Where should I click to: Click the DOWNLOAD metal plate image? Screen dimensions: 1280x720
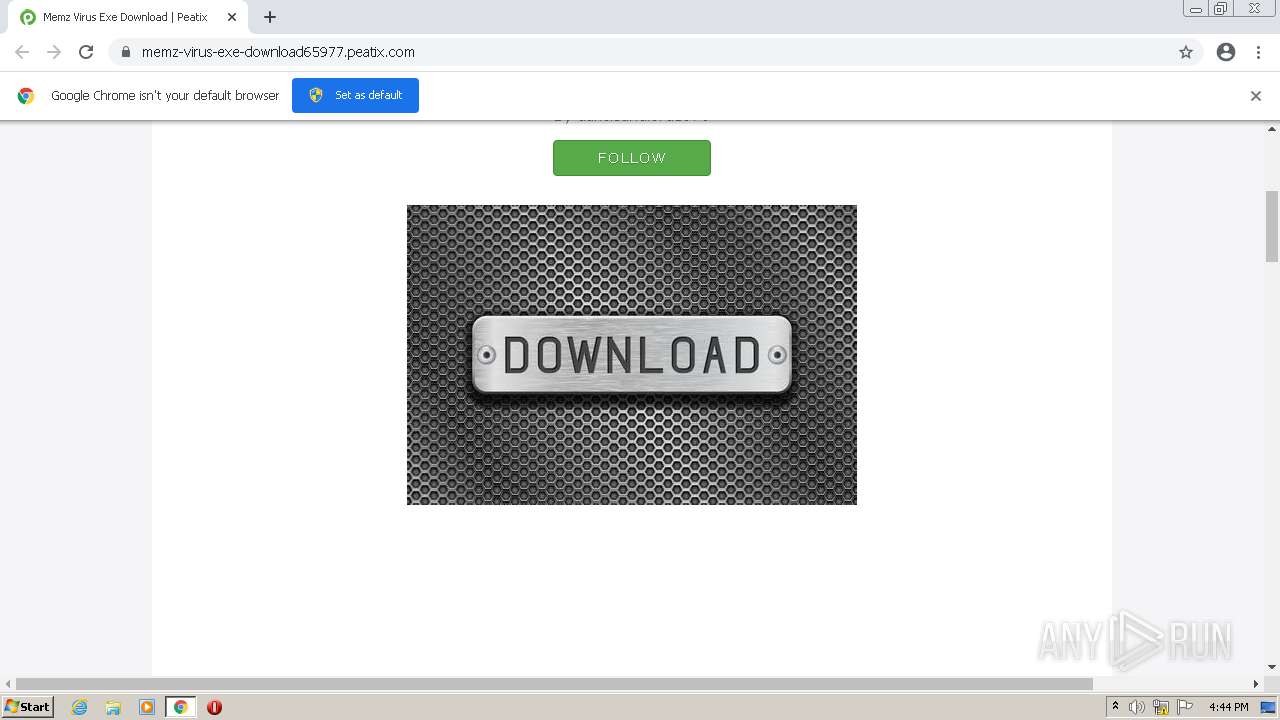pyautogui.click(x=632, y=355)
